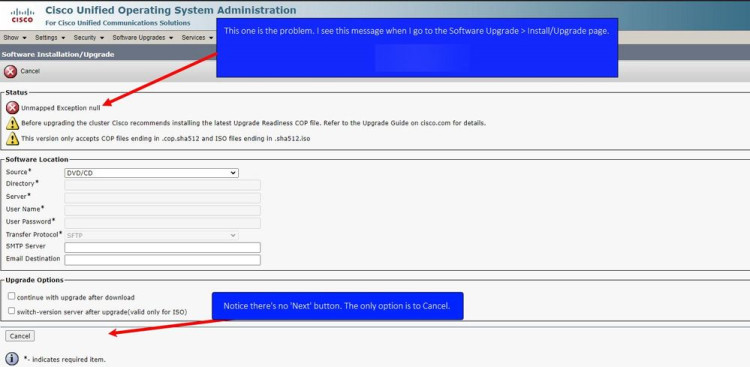Click into the Directory field

163,185
